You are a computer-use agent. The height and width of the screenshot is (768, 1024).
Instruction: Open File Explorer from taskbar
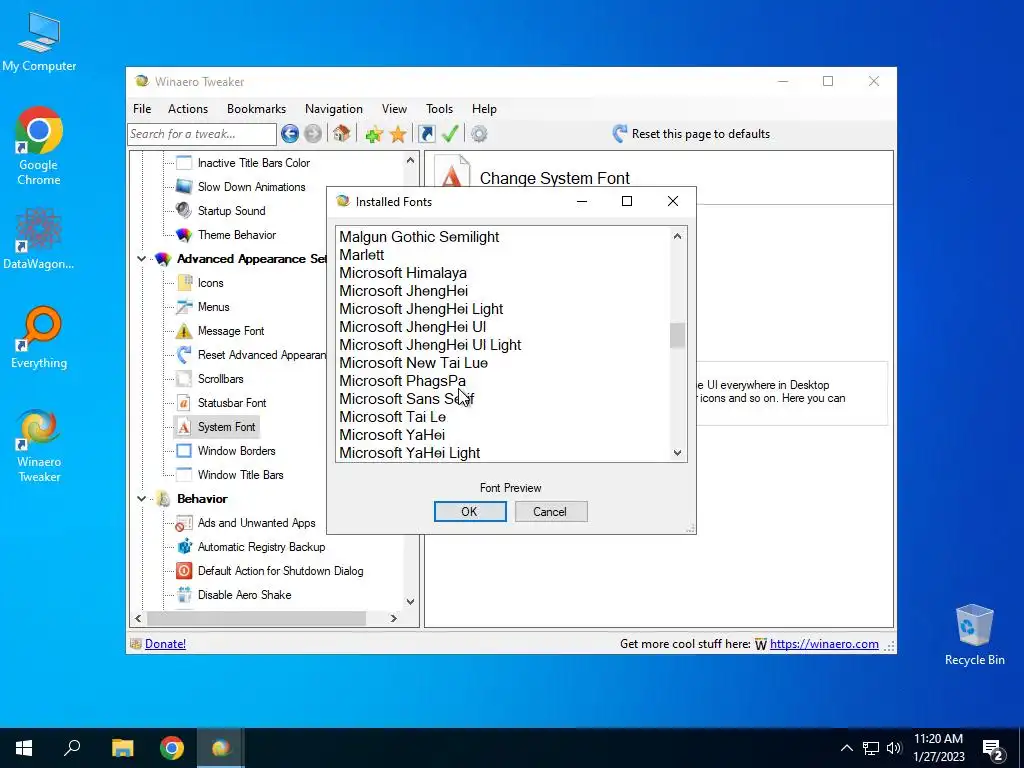122,748
